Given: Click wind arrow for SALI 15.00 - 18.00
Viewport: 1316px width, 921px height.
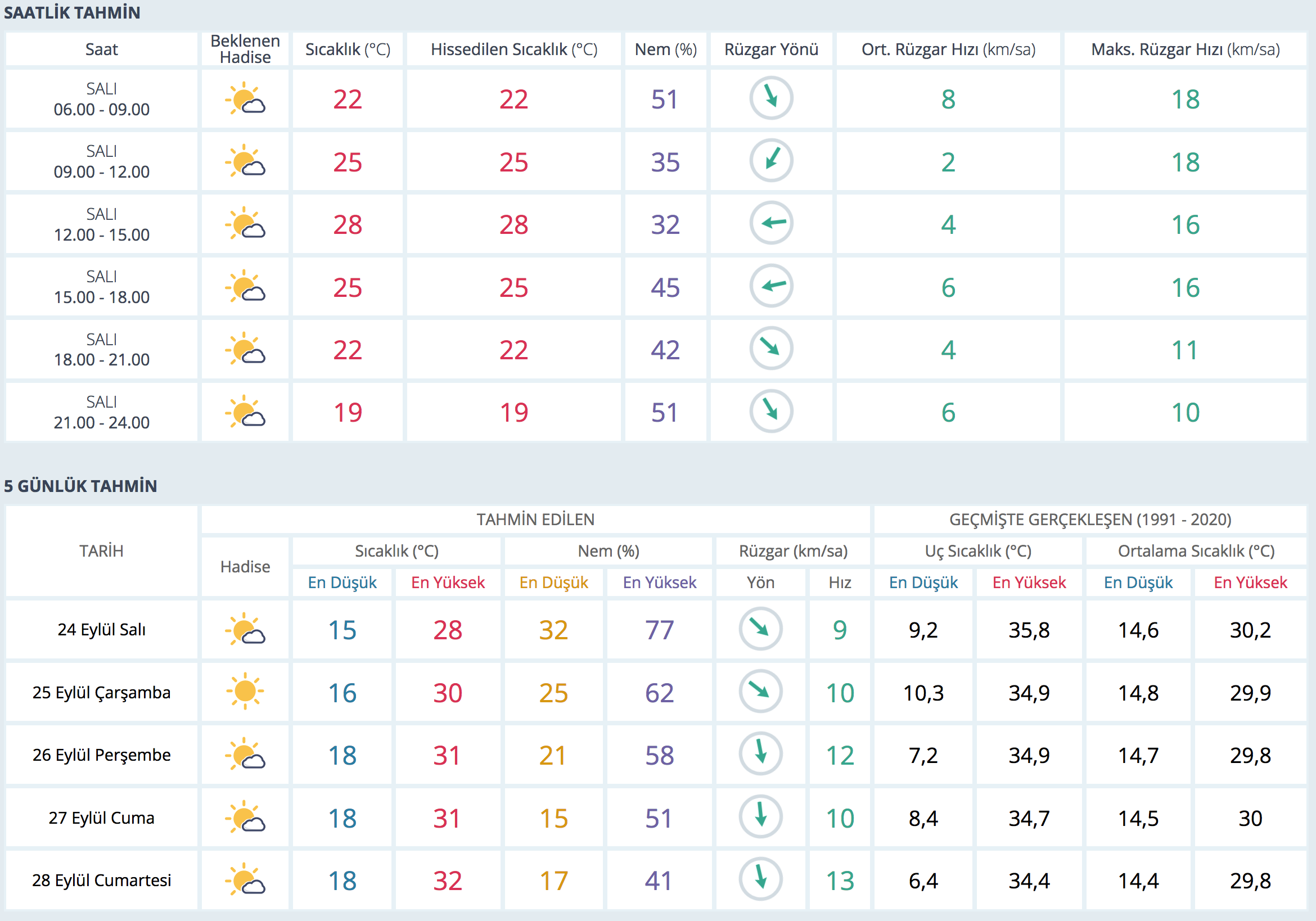Looking at the screenshot, I should (x=771, y=286).
